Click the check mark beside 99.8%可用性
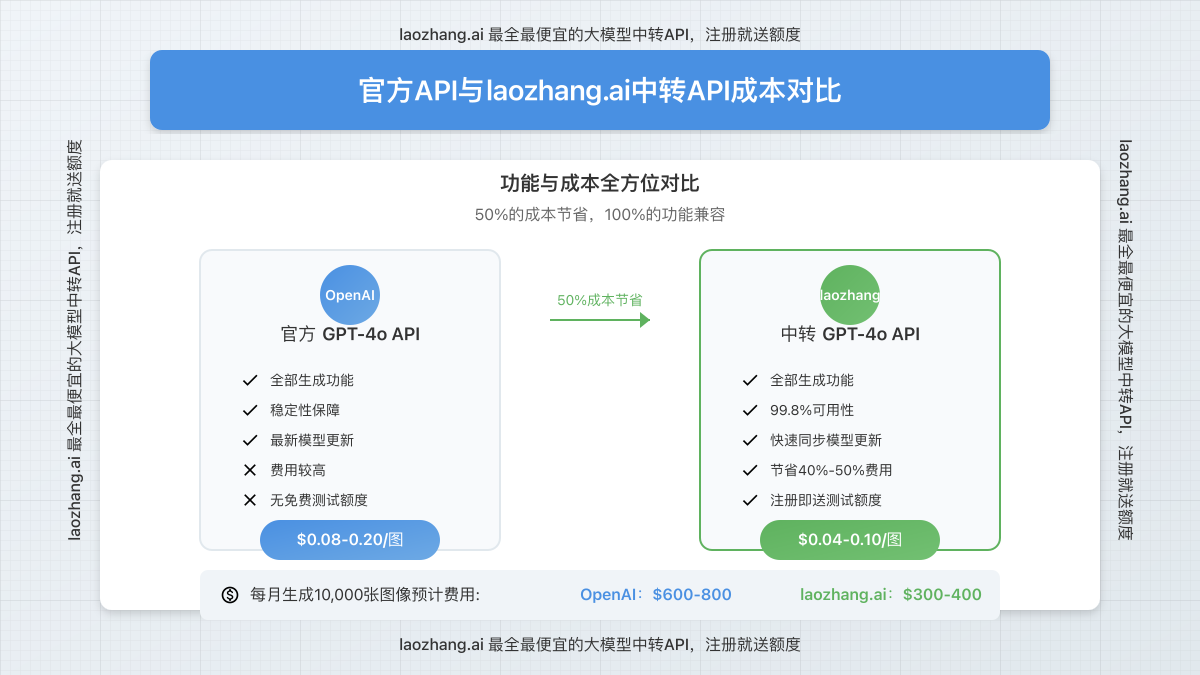Viewport: 1200px width, 675px height. click(x=750, y=410)
